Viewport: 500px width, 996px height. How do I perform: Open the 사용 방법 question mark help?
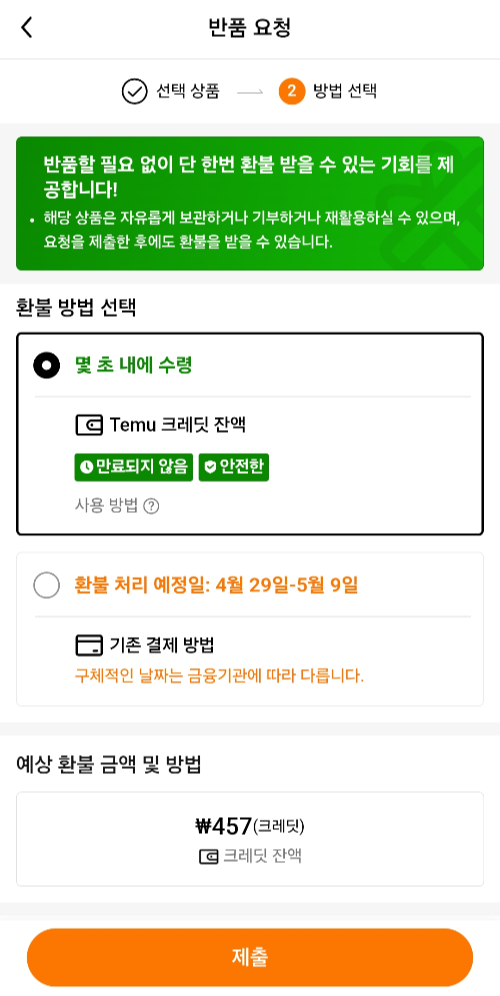tap(151, 507)
